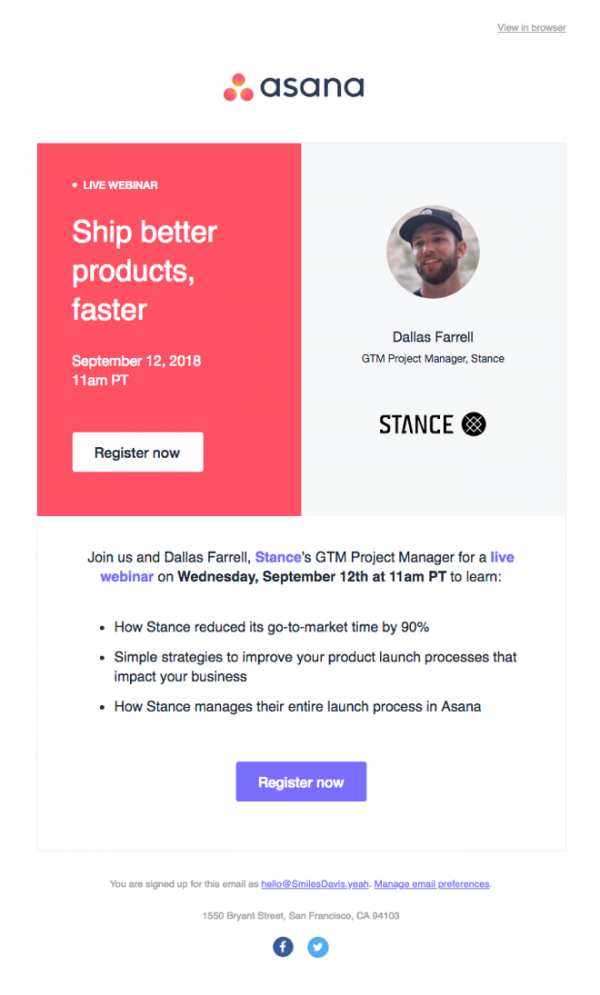Click the Facebook icon in the footer
Viewport: 600px width, 995px height.
coord(283,947)
